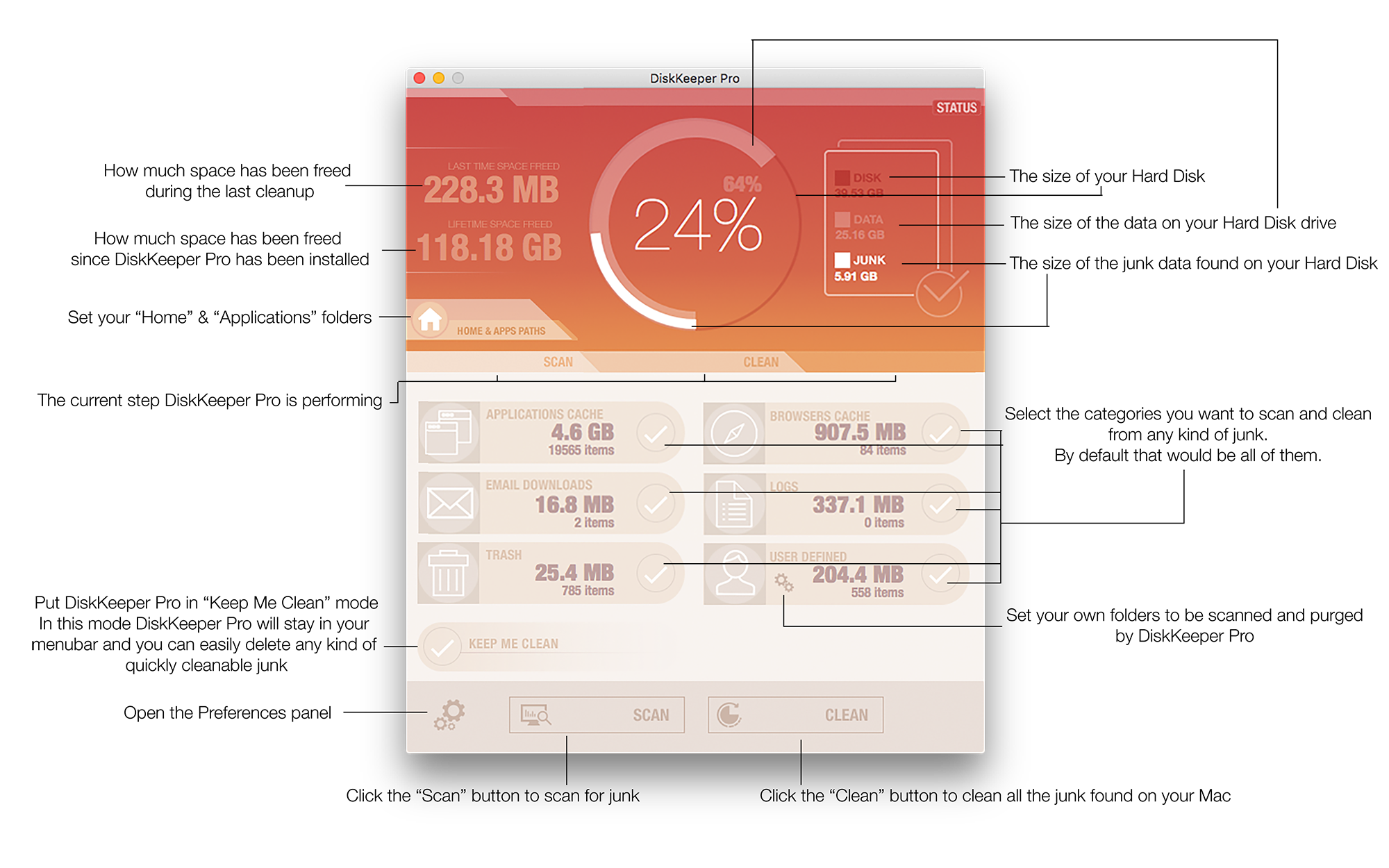The width and height of the screenshot is (1389, 868).
Task: Click the 4.6 GB applications cache size
Action: [582, 432]
